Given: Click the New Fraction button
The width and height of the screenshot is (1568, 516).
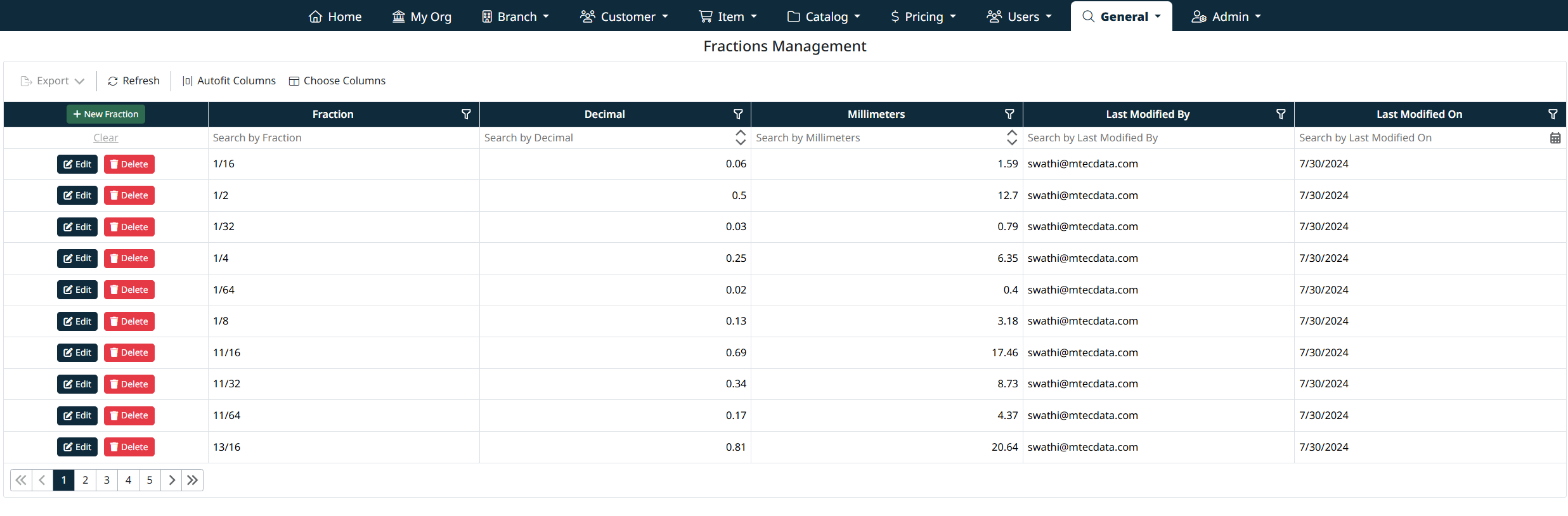Looking at the screenshot, I should click(106, 114).
